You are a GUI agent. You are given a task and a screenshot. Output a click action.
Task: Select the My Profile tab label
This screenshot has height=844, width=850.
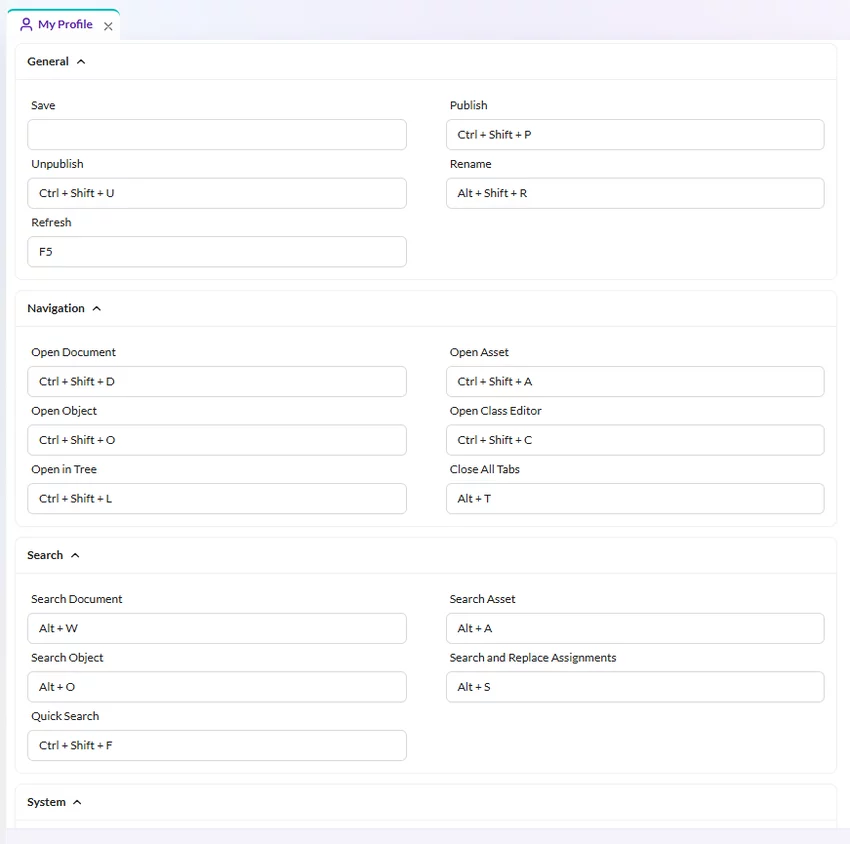click(x=65, y=24)
